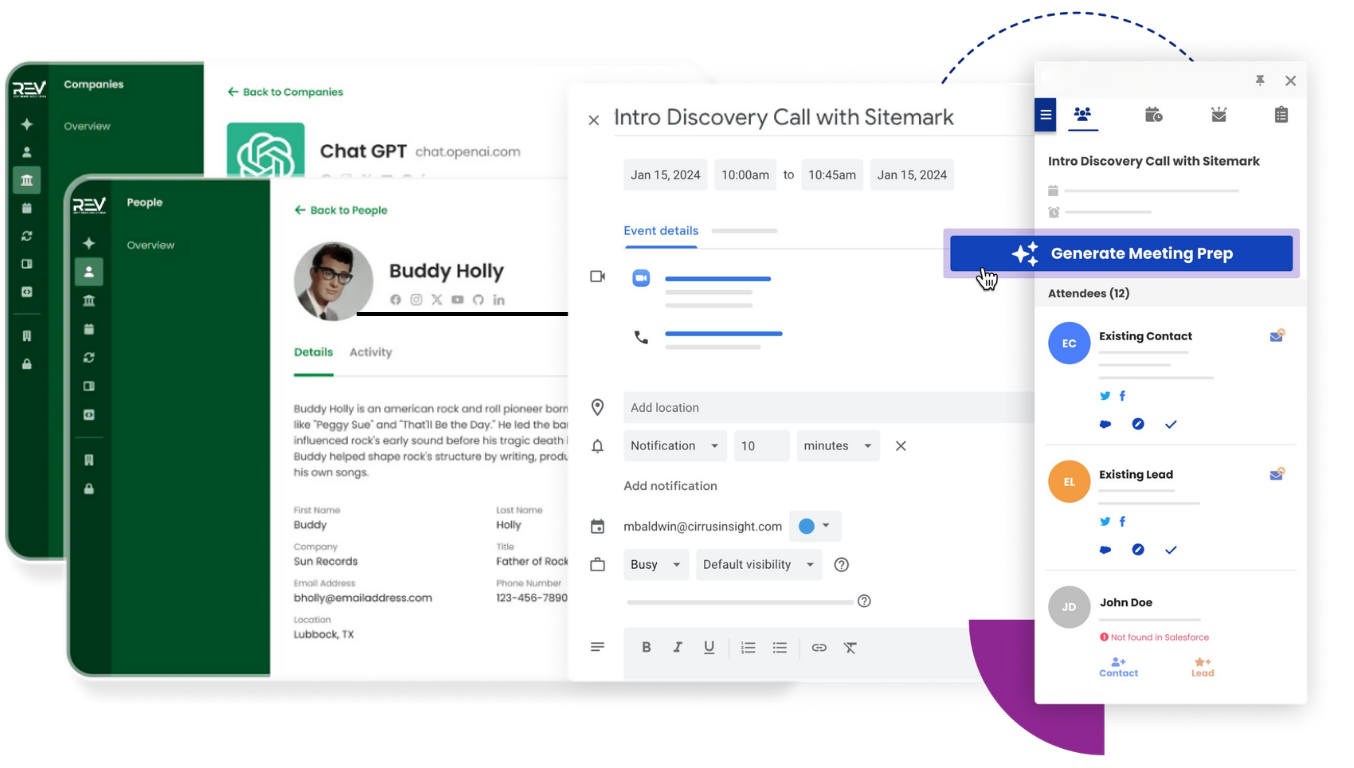Click Overview in the People window
This screenshot has width=1354, height=768.
(151, 245)
